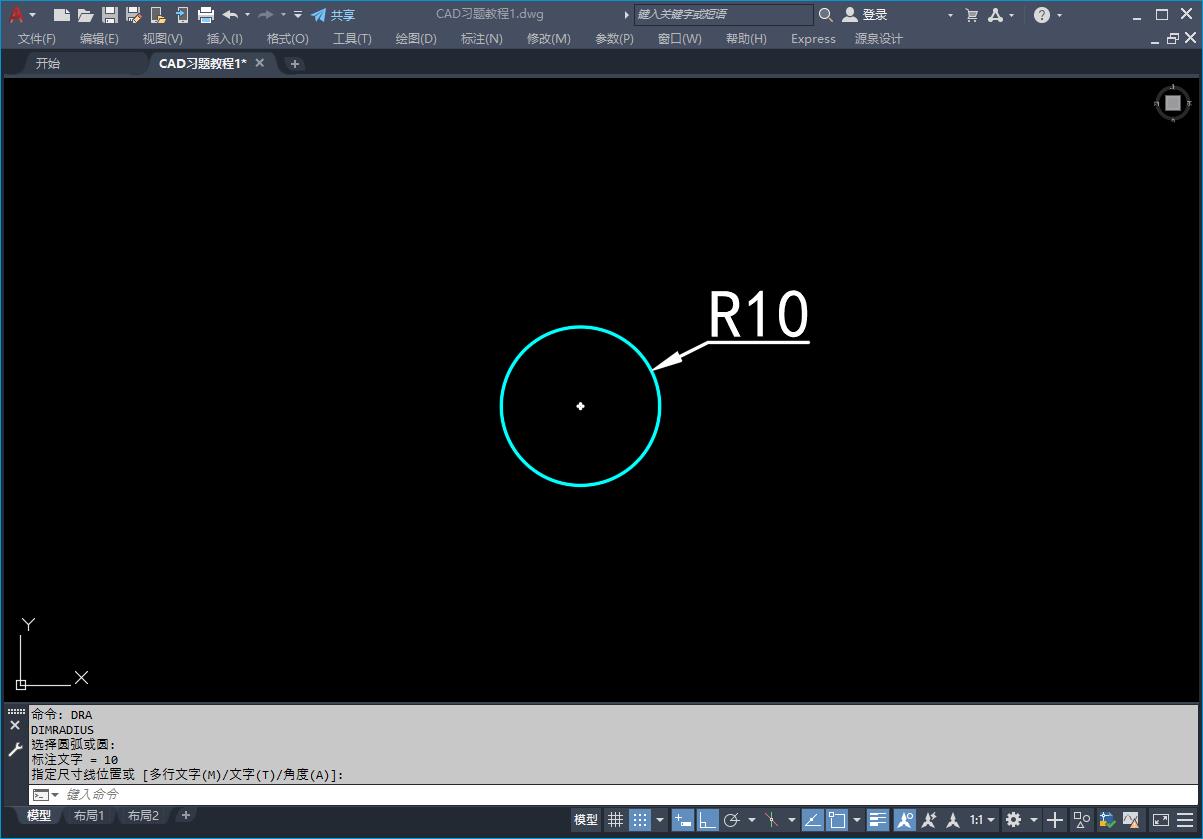Image resolution: width=1203 pixels, height=839 pixels.
Task: Click the hardware acceleration status icon
Action: (x=1107, y=820)
